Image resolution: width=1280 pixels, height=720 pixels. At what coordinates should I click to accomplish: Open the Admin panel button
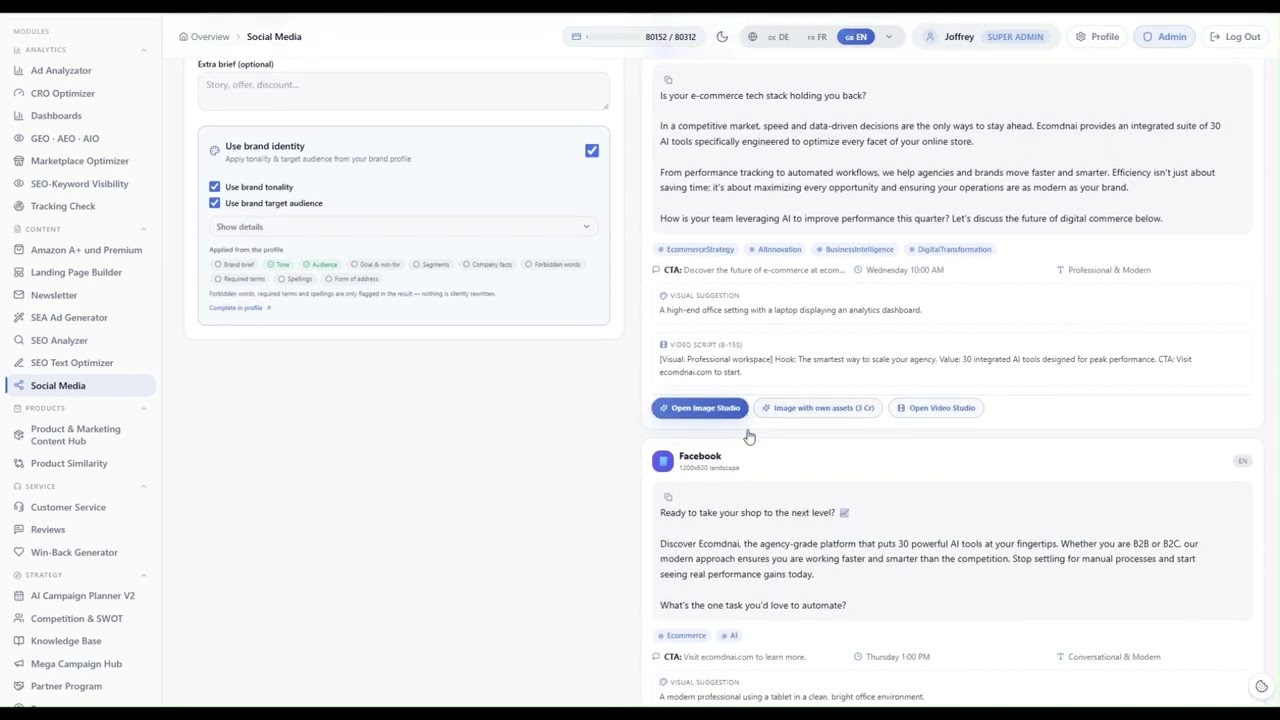(1164, 37)
